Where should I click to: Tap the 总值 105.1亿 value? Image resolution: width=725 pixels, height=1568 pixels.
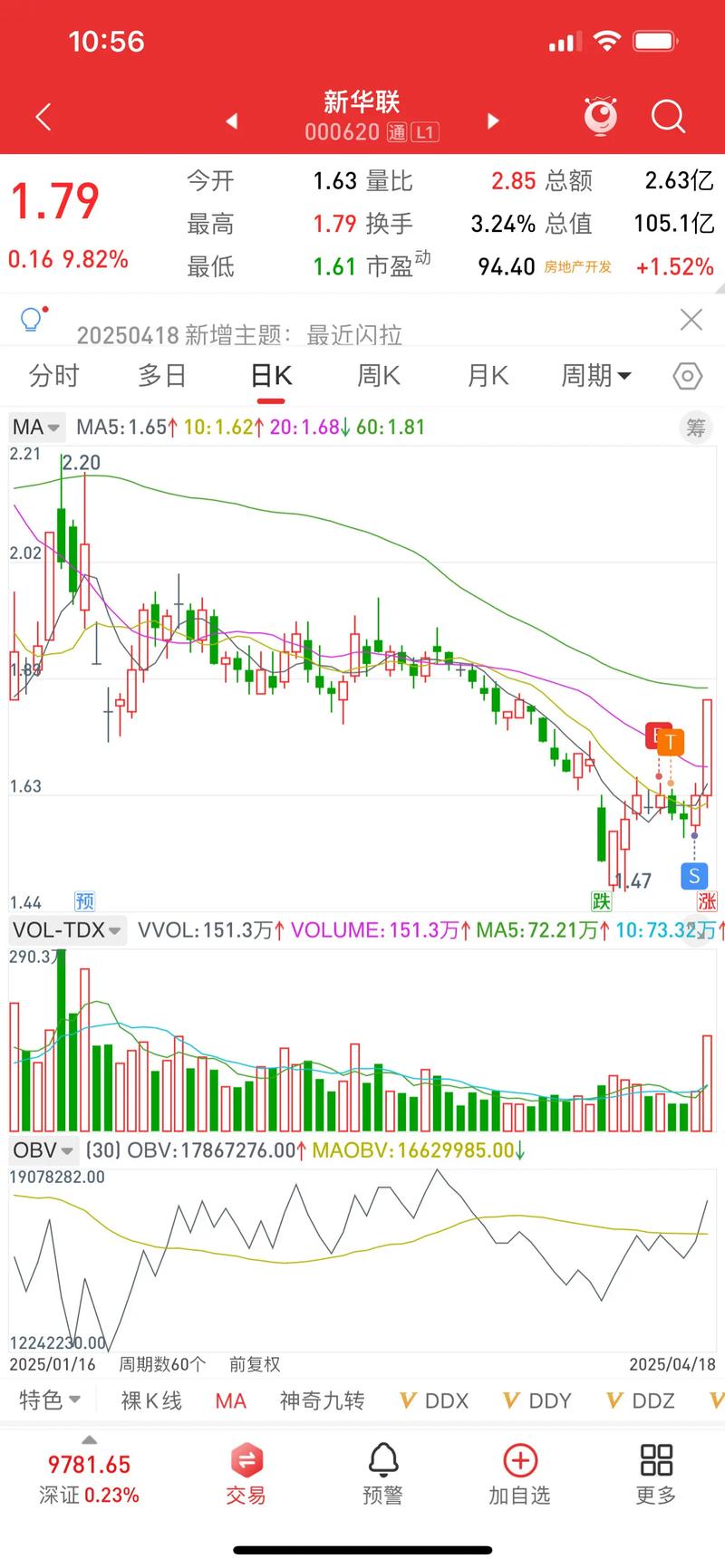673,224
